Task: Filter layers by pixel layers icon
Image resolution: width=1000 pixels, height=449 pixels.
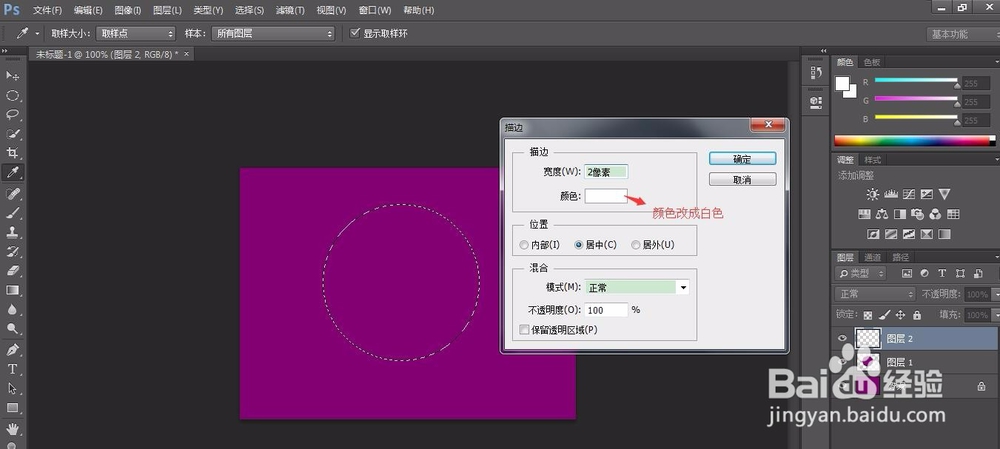Action: tap(906, 274)
